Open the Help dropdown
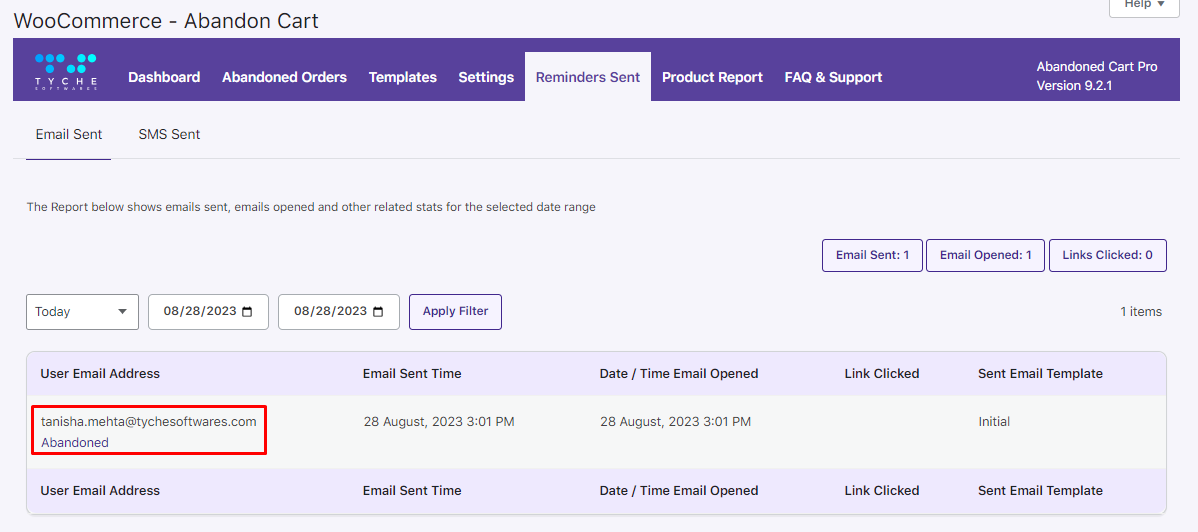This screenshot has width=1198, height=532. [x=1144, y=6]
